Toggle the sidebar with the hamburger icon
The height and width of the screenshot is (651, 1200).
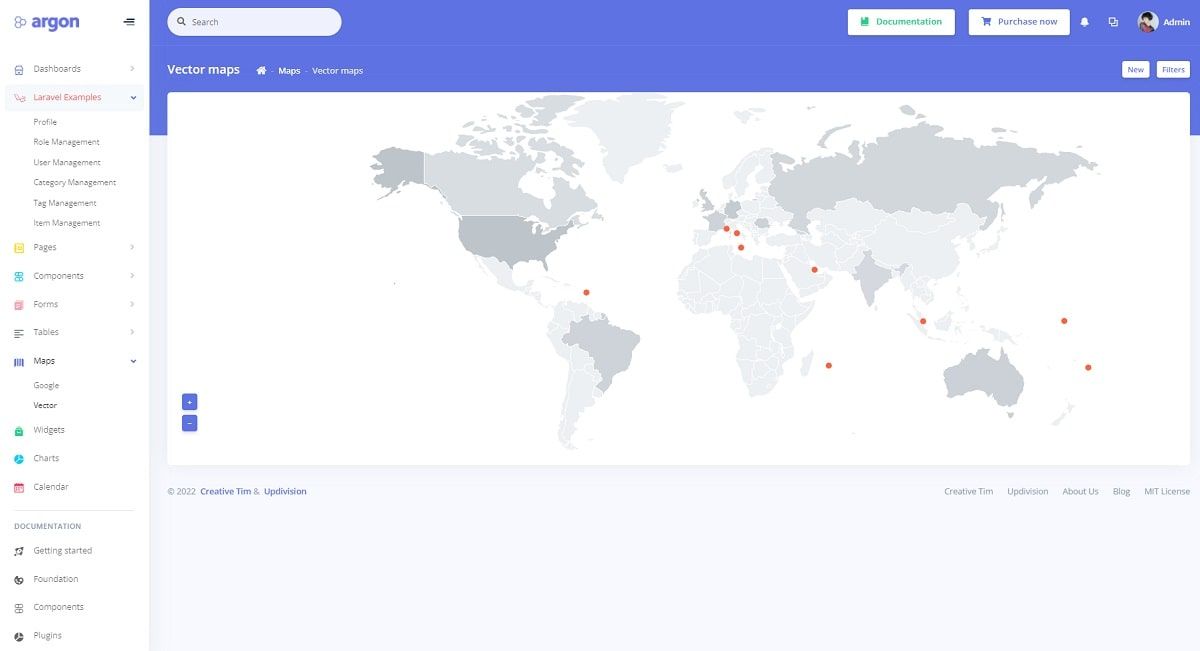(128, 21)
